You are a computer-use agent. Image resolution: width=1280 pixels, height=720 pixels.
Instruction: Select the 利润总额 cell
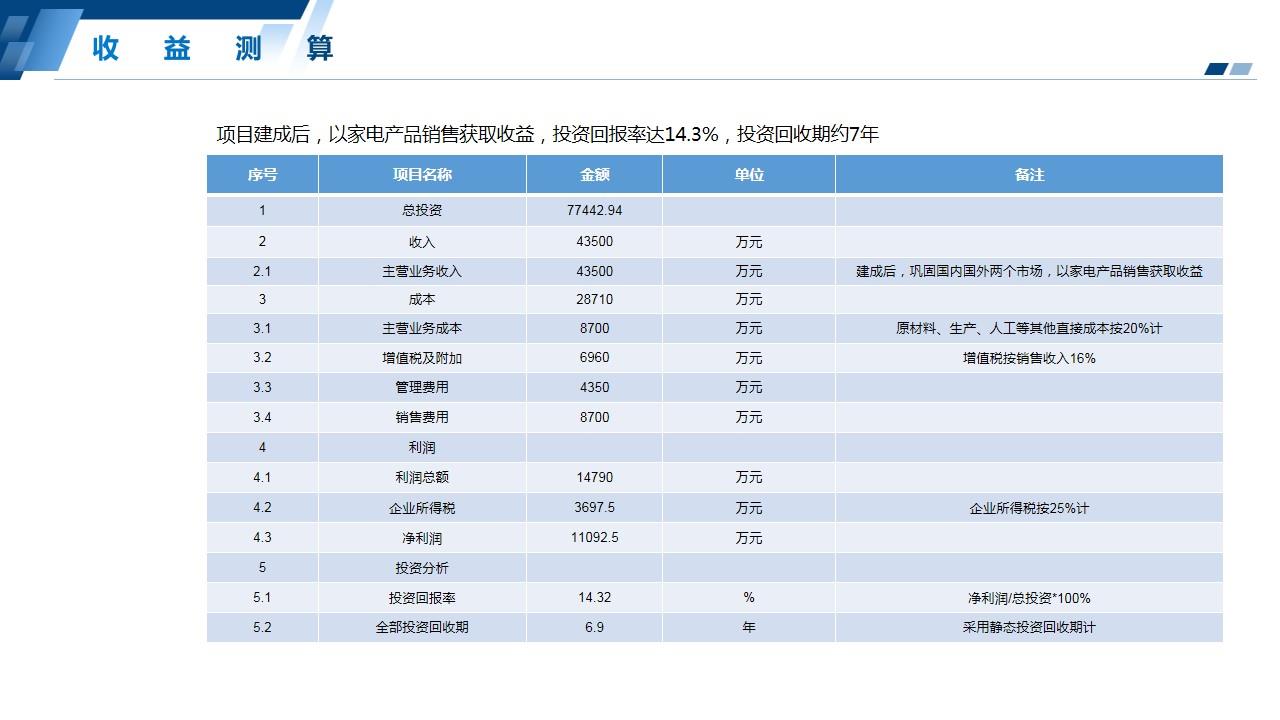[422, 477]
